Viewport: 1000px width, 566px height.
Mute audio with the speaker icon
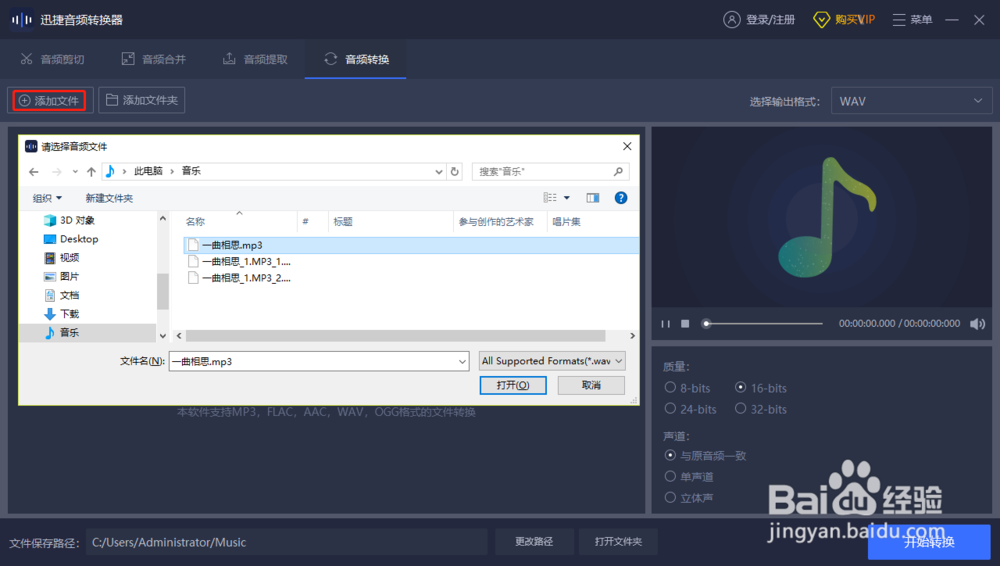coord(977,324)
